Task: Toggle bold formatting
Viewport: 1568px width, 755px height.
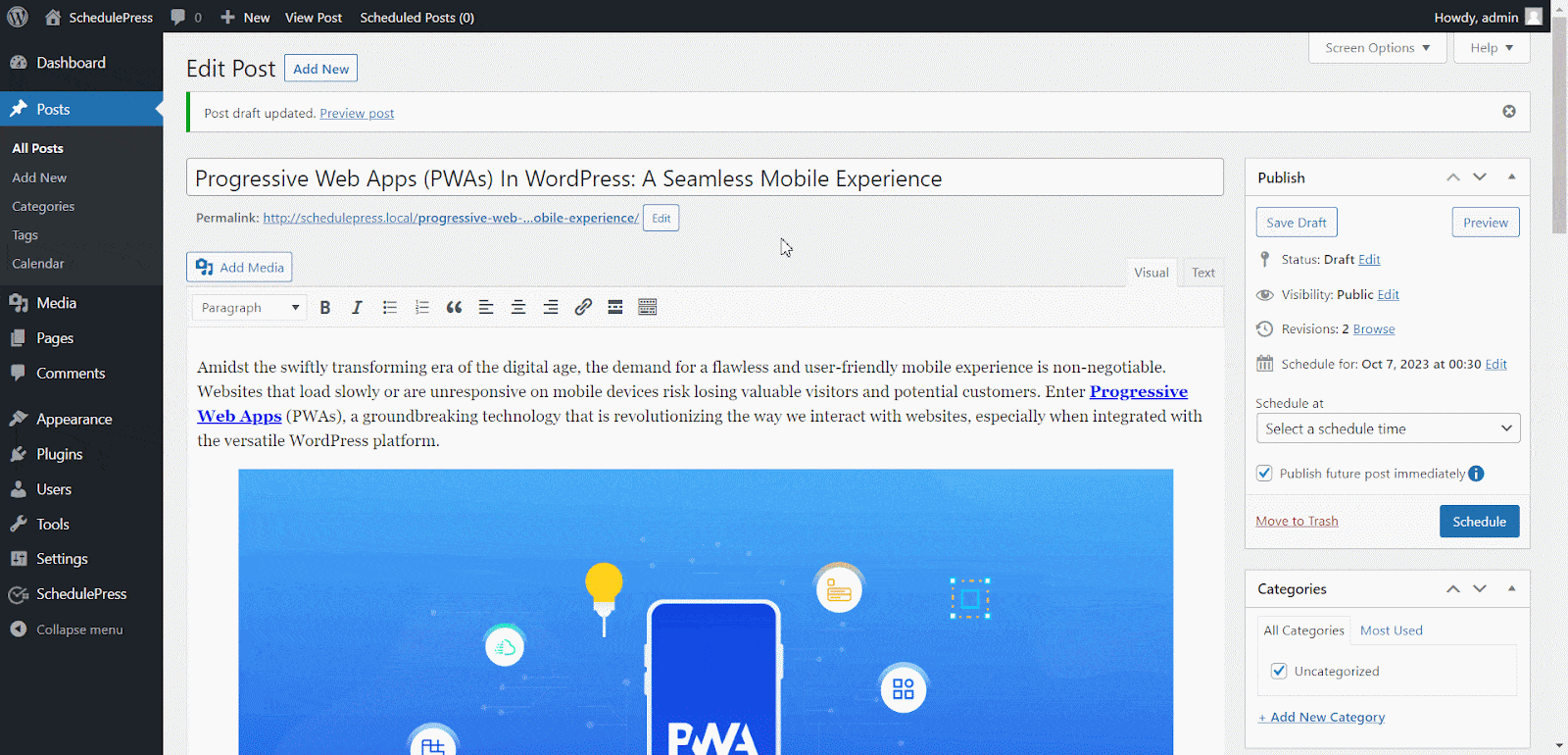Action: click(325, 307)
